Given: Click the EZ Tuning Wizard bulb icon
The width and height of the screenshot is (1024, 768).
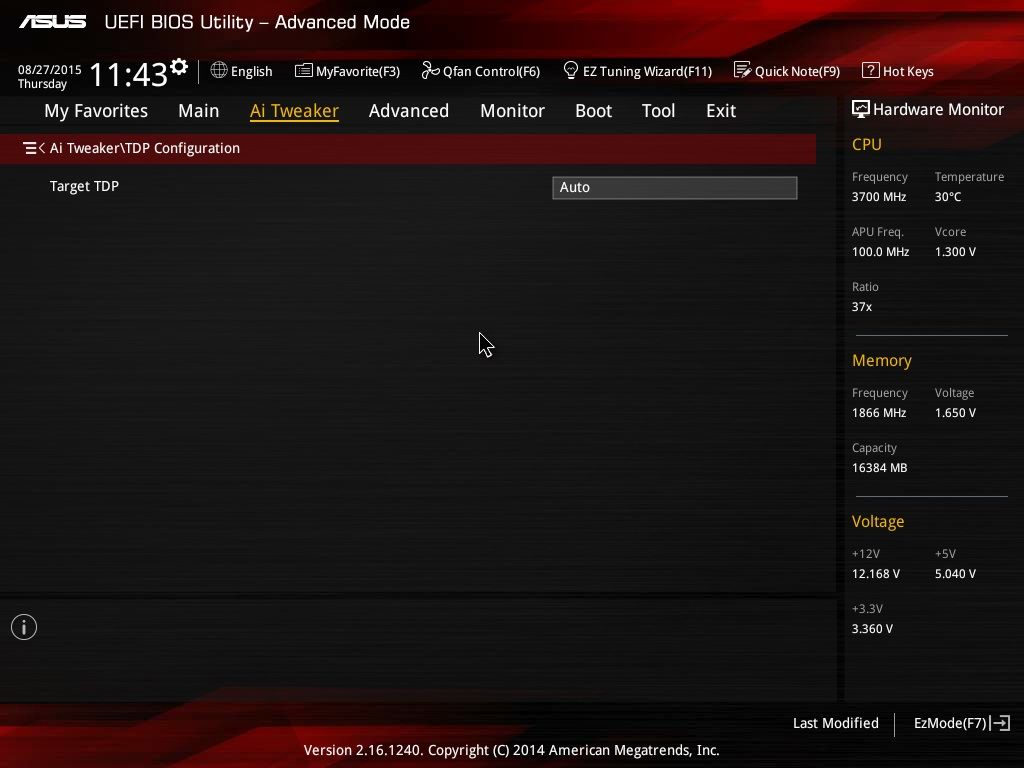Looking at the screenshot, I should pos(571,70).
